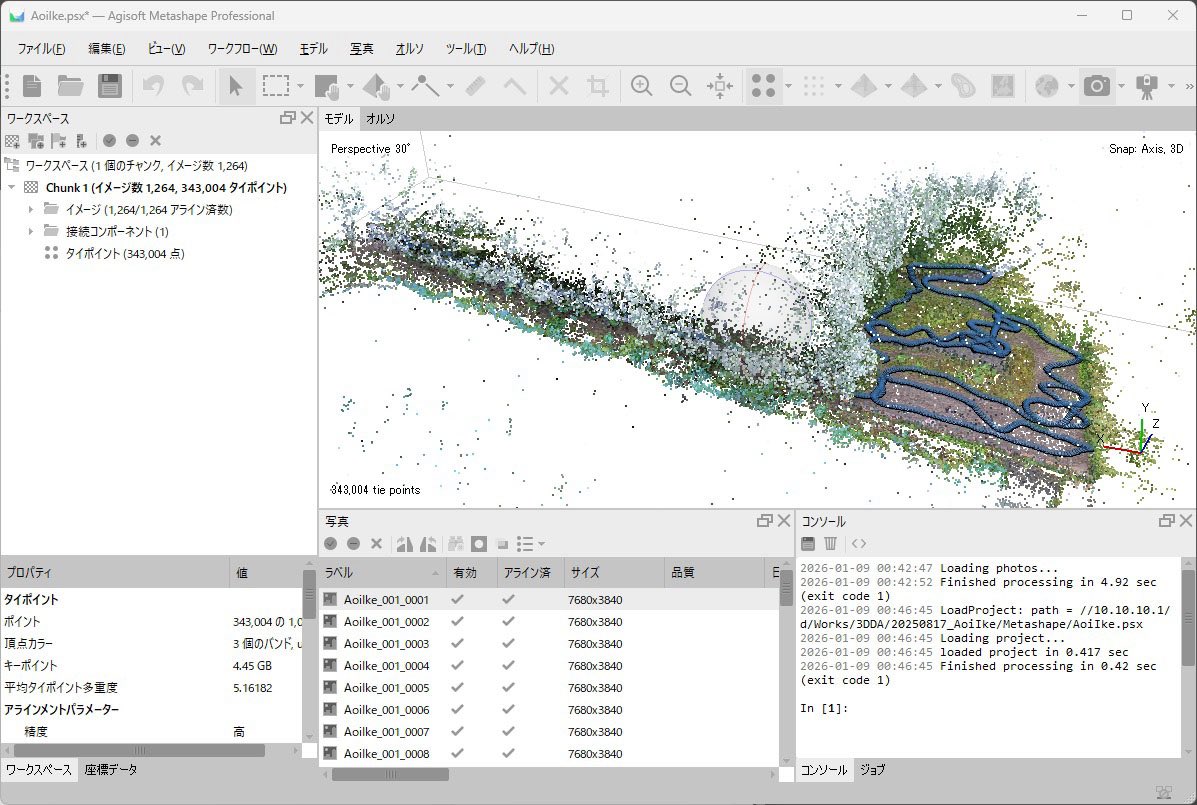The height and width of the screenshot is (805, 1197).
Task: Switch to the 座標データ tab
Action: pos(111,770)
